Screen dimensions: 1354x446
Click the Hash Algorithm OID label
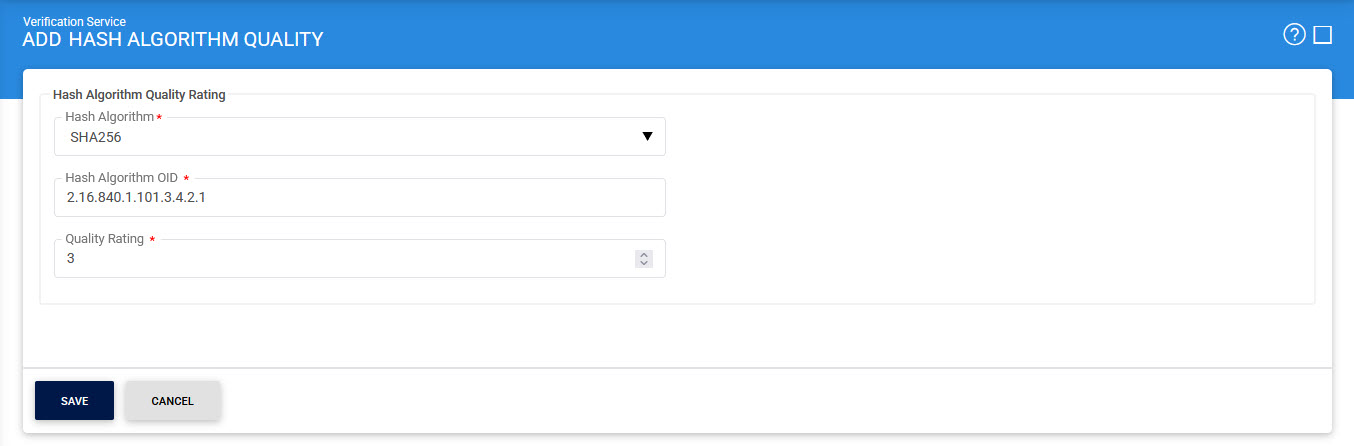point(121,178)
